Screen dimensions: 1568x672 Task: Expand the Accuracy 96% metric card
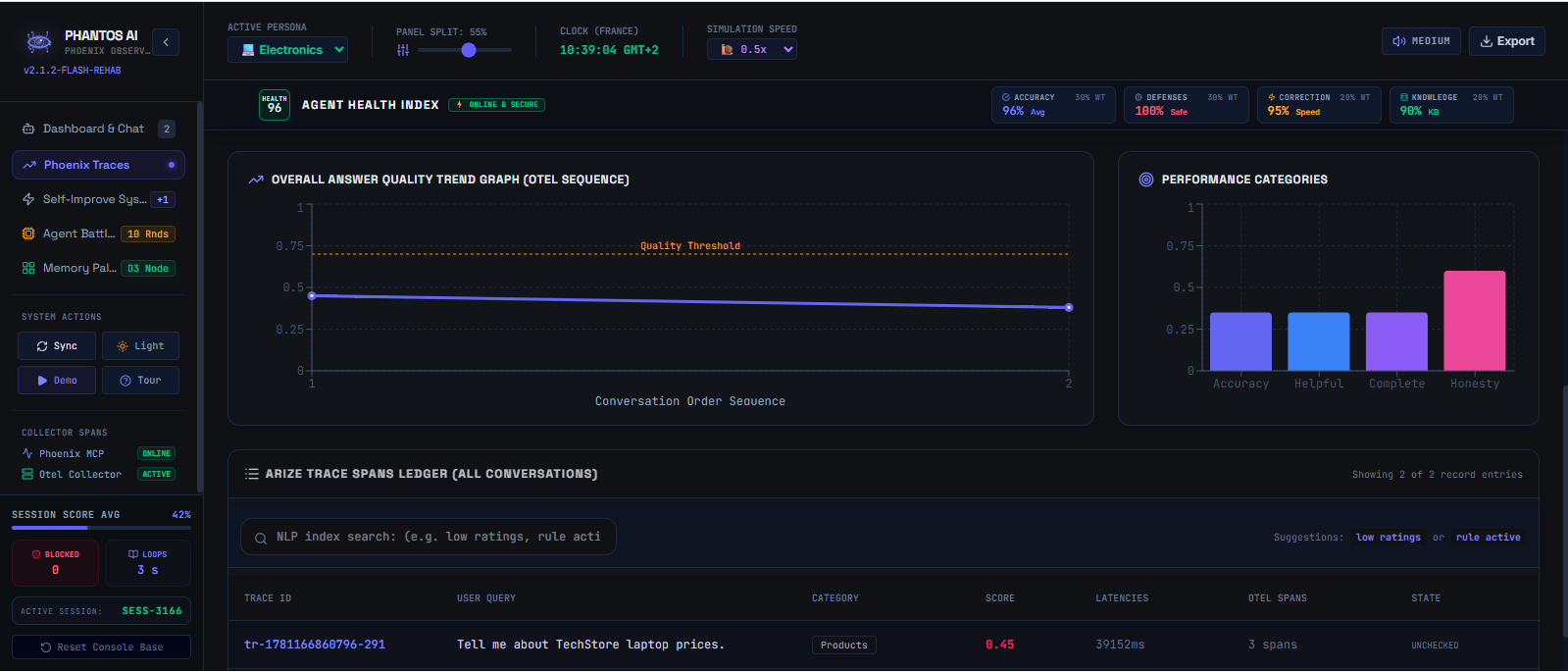[1053, 105]
